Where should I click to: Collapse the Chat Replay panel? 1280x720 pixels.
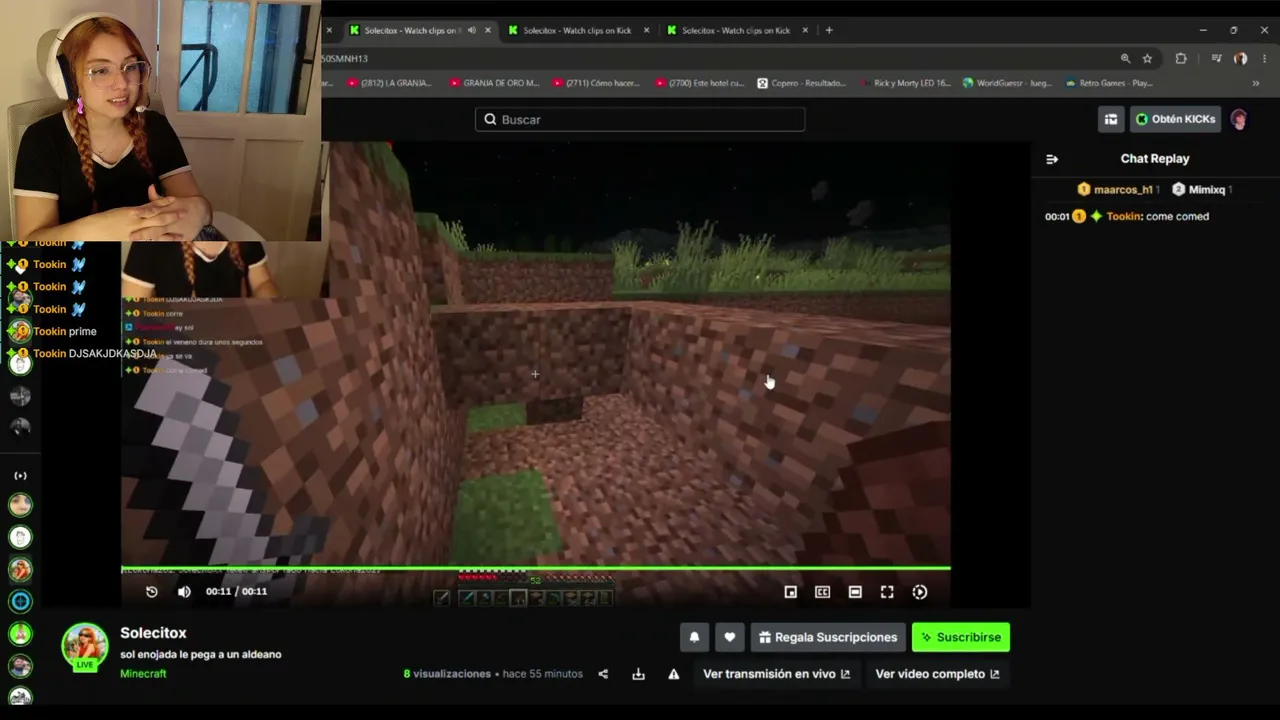pyautogui.click(x=1052, y=159)
